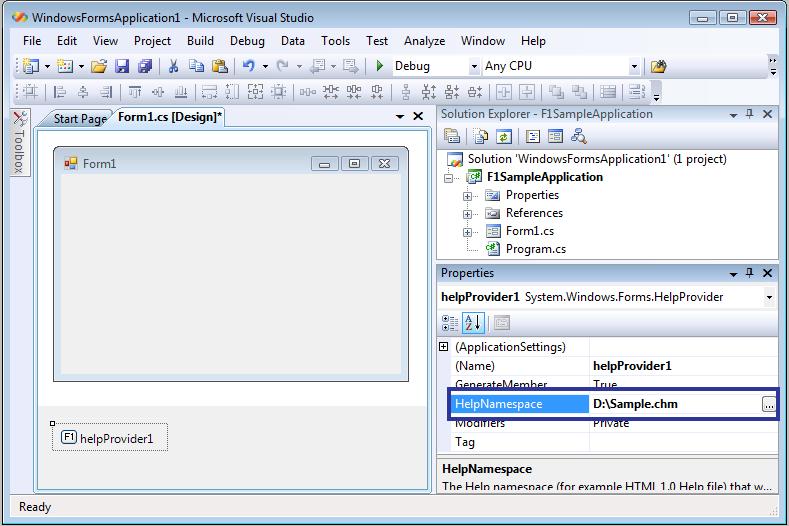Screen dimensions: 789x526
Task: Click the Bring to Front icon
Action: pos(556,92)
